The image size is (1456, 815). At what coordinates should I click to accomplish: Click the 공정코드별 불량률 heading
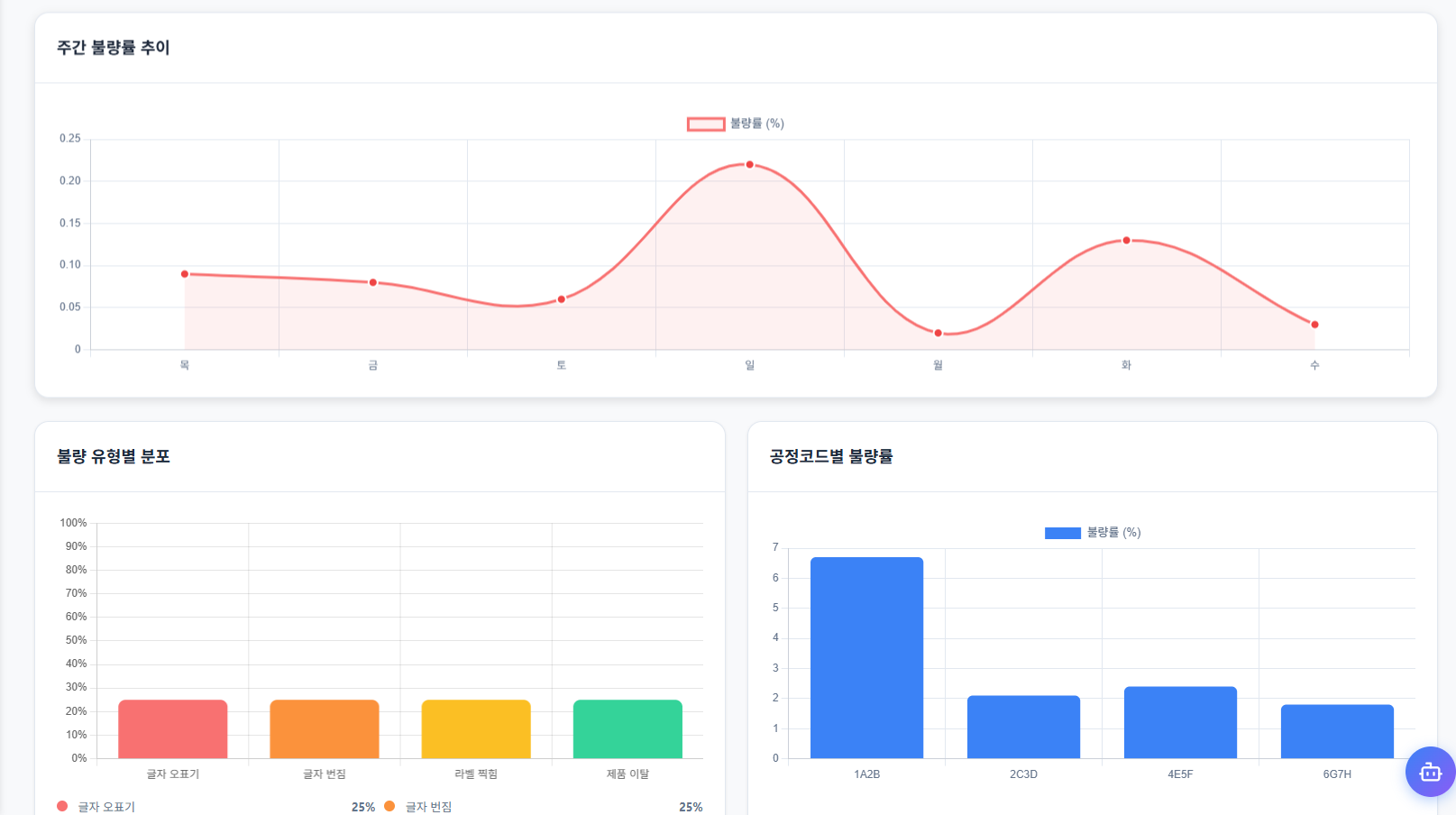(x=831, y=457)
